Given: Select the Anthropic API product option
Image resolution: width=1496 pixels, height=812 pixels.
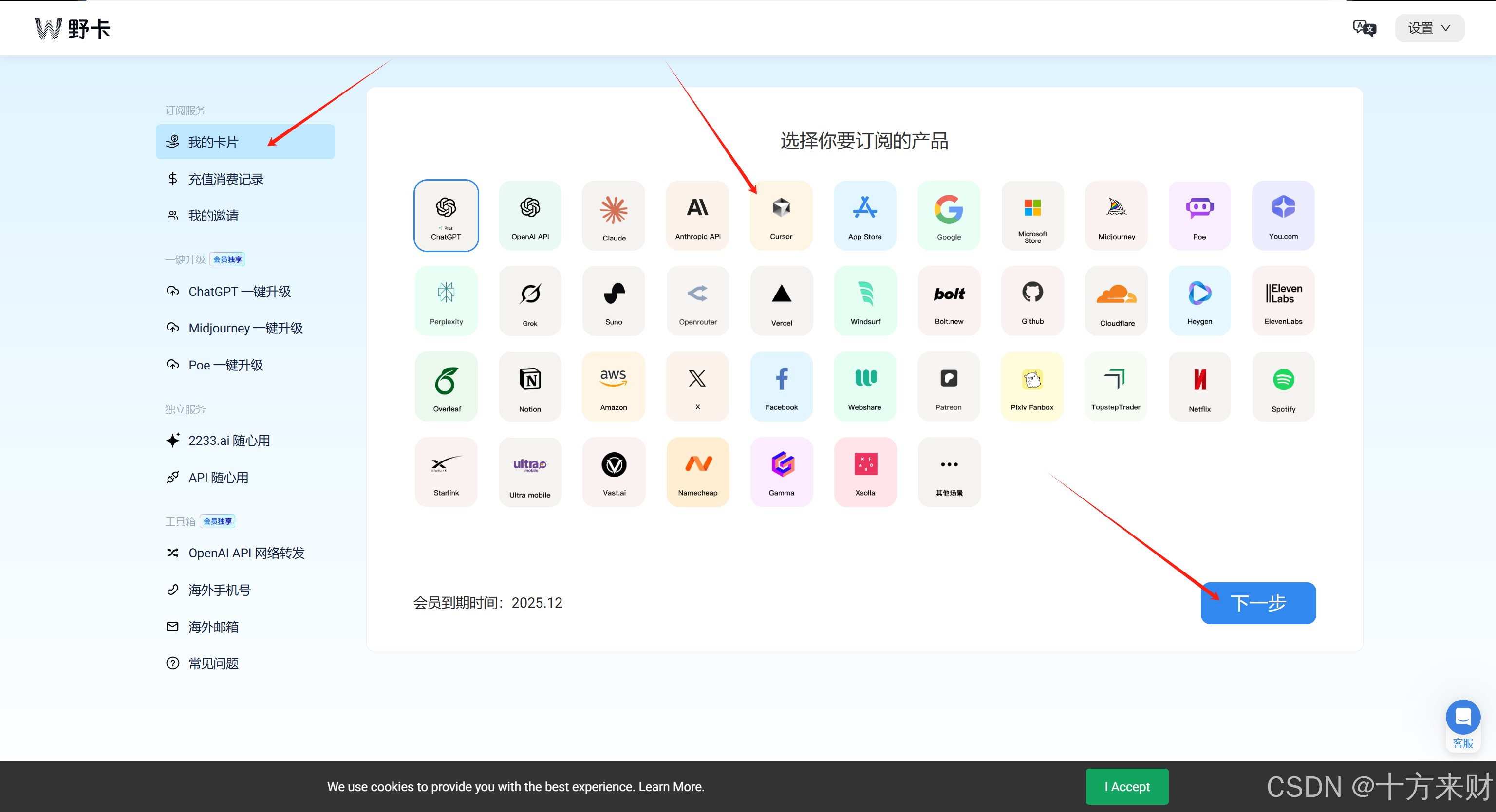Looking at the screenshot, I should (x=697, y=215).
